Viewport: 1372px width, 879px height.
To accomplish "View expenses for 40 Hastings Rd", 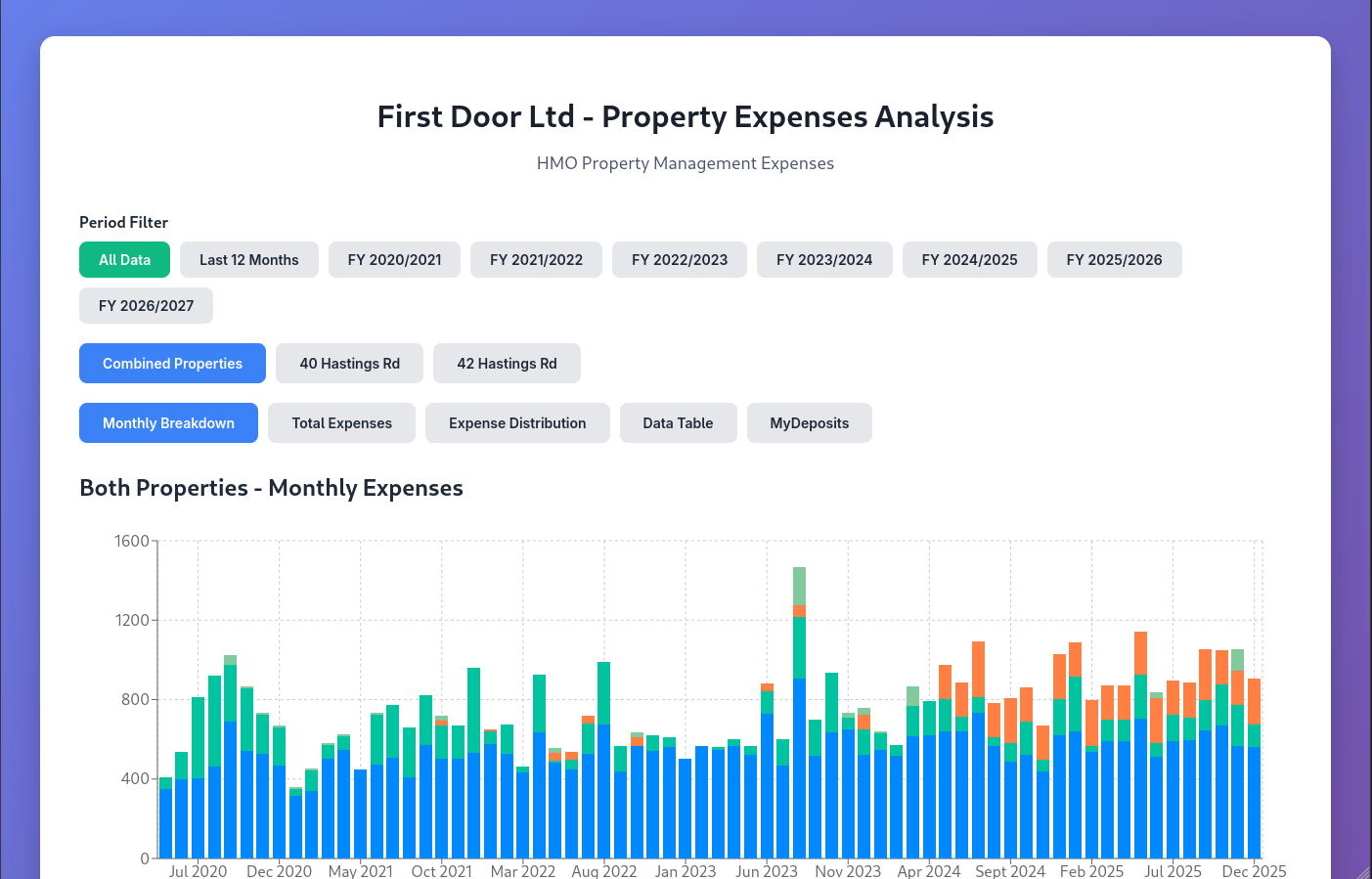I will 349,363.
